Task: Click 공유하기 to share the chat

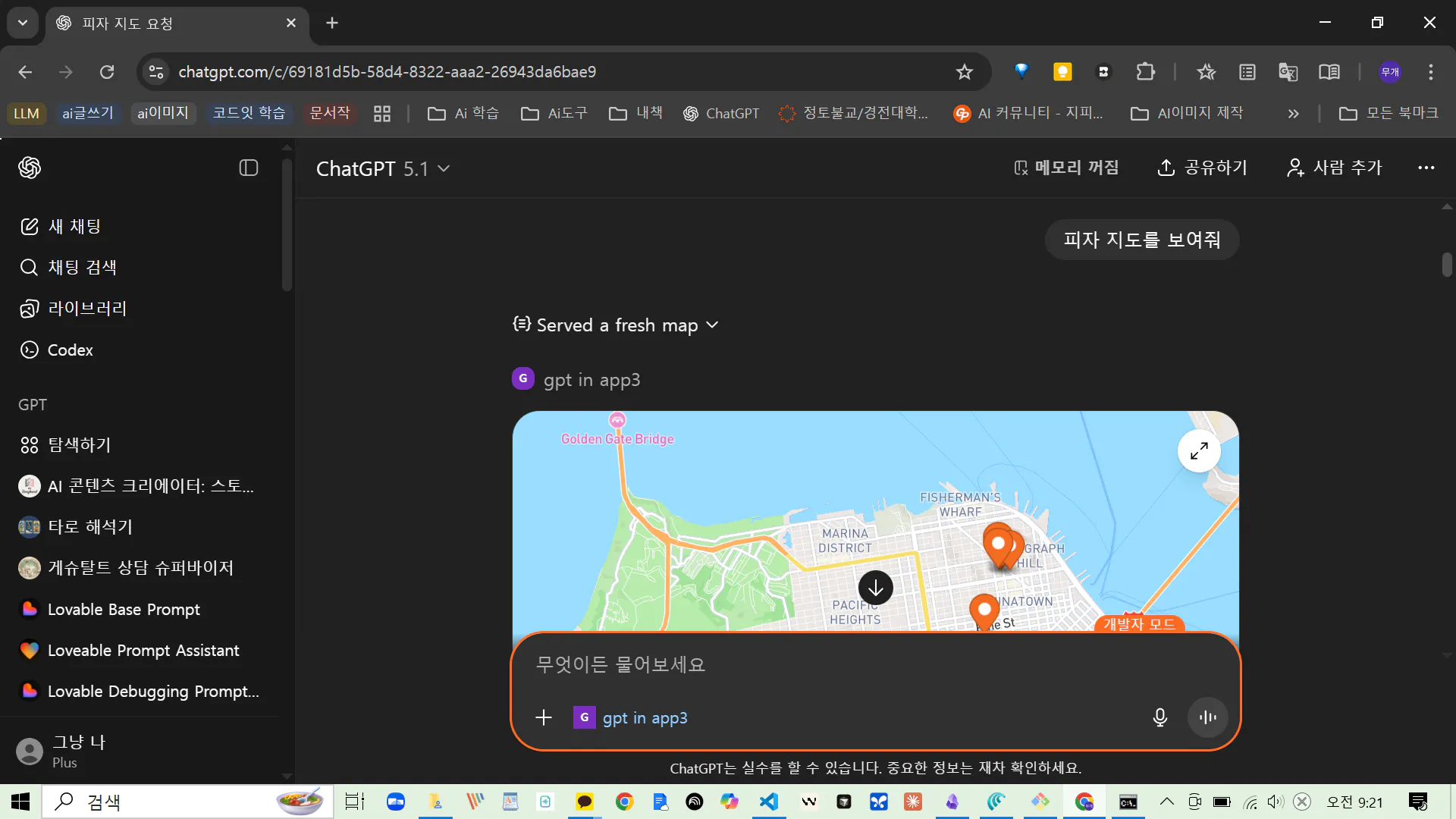Action: 1202,168
